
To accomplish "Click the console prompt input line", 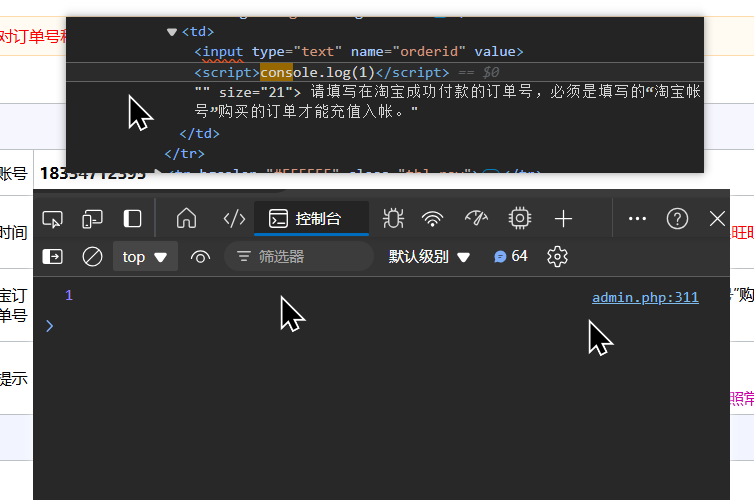I will pos(380,326).
